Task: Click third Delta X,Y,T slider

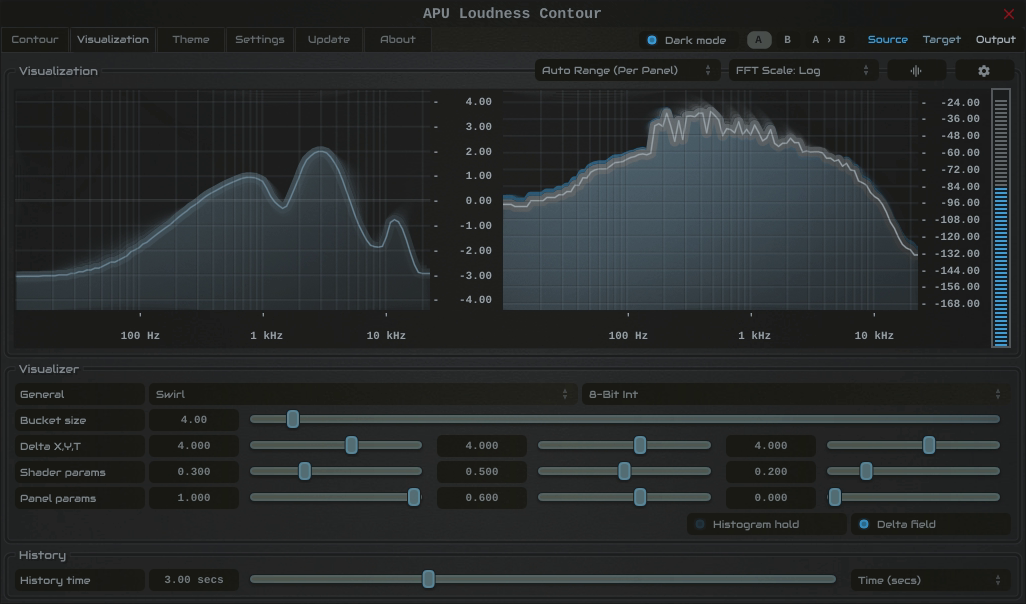Action: click(x=913, y=446)
